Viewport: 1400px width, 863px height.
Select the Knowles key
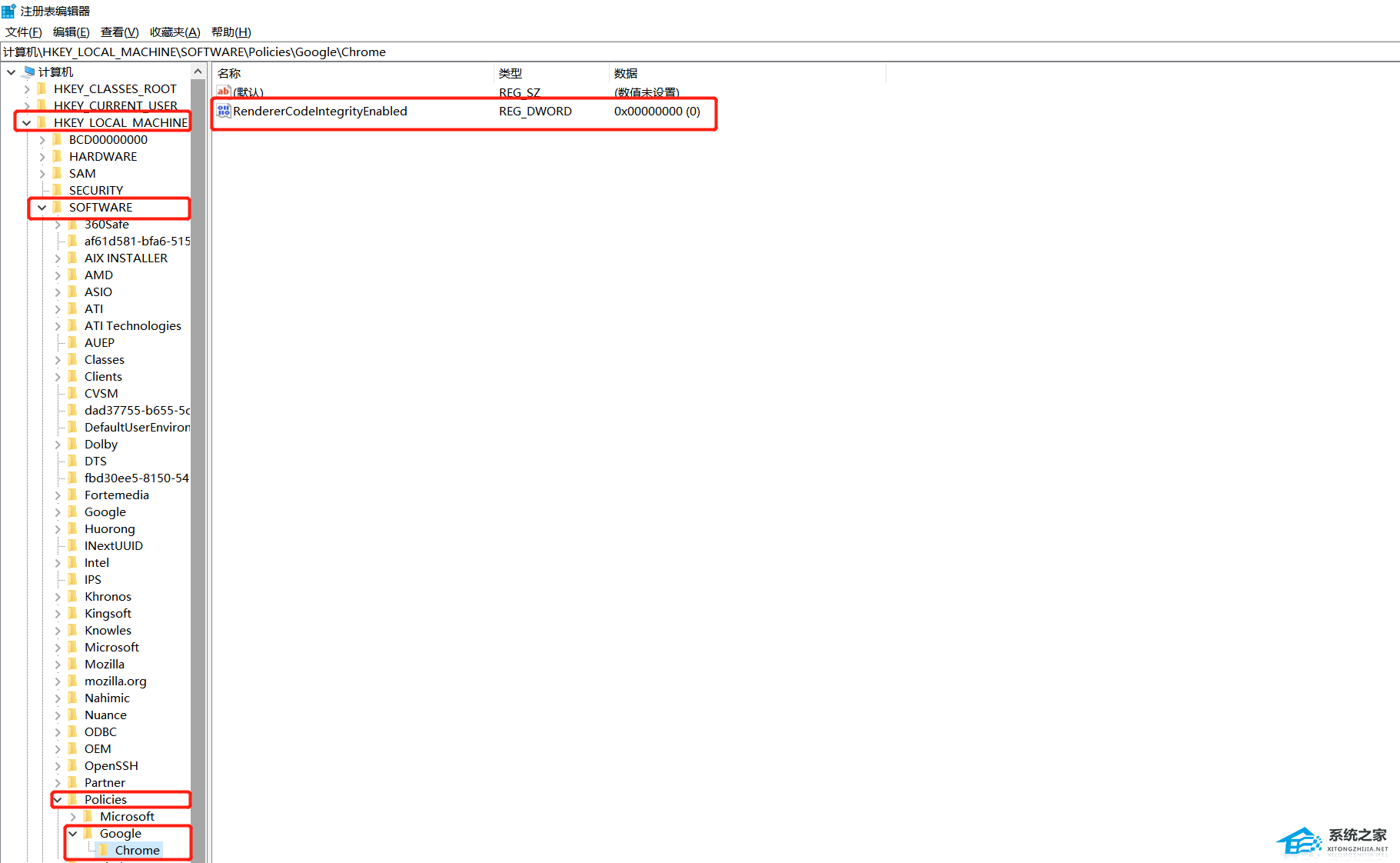(x=108, y=630)
